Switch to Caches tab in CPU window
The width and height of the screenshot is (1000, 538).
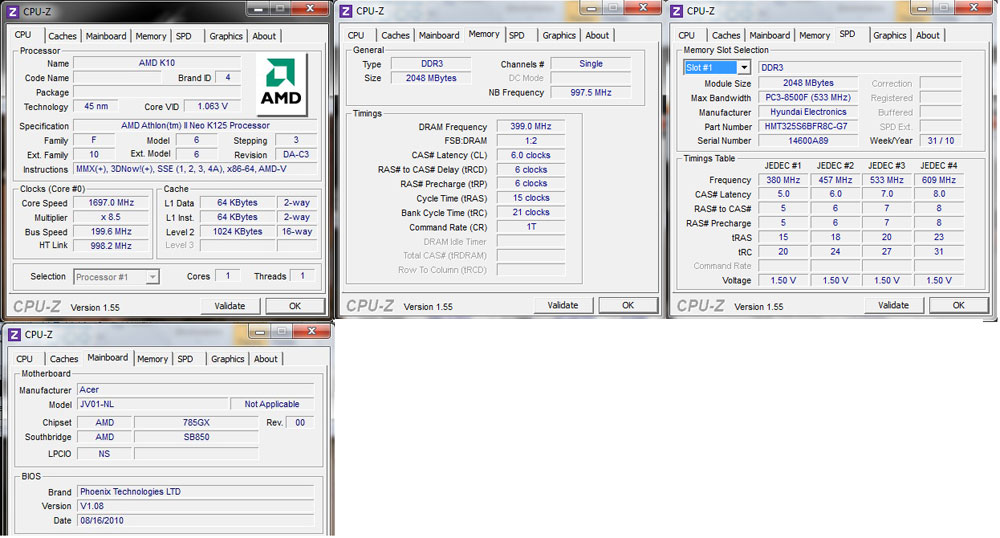coord(62,36)
